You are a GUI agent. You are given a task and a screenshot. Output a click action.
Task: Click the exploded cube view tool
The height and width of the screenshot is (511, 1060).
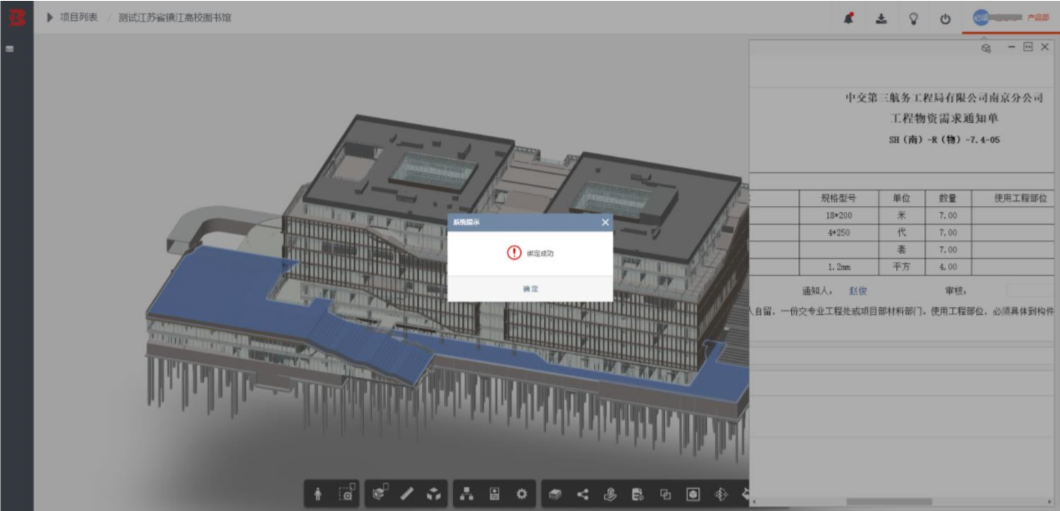click(x=434, y=495)
